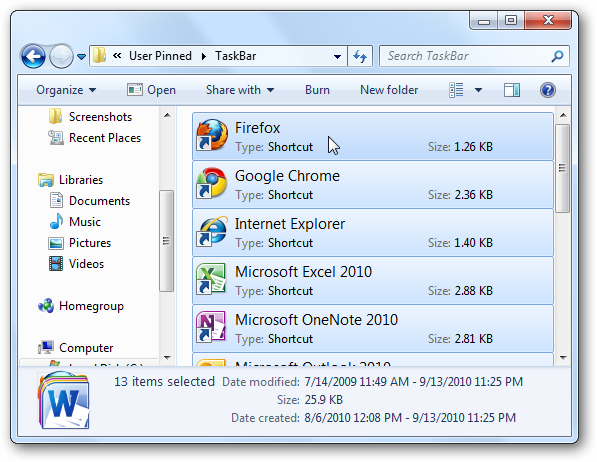
Task: Click the Word thumbnail in details pane
Action: (64, 401)
